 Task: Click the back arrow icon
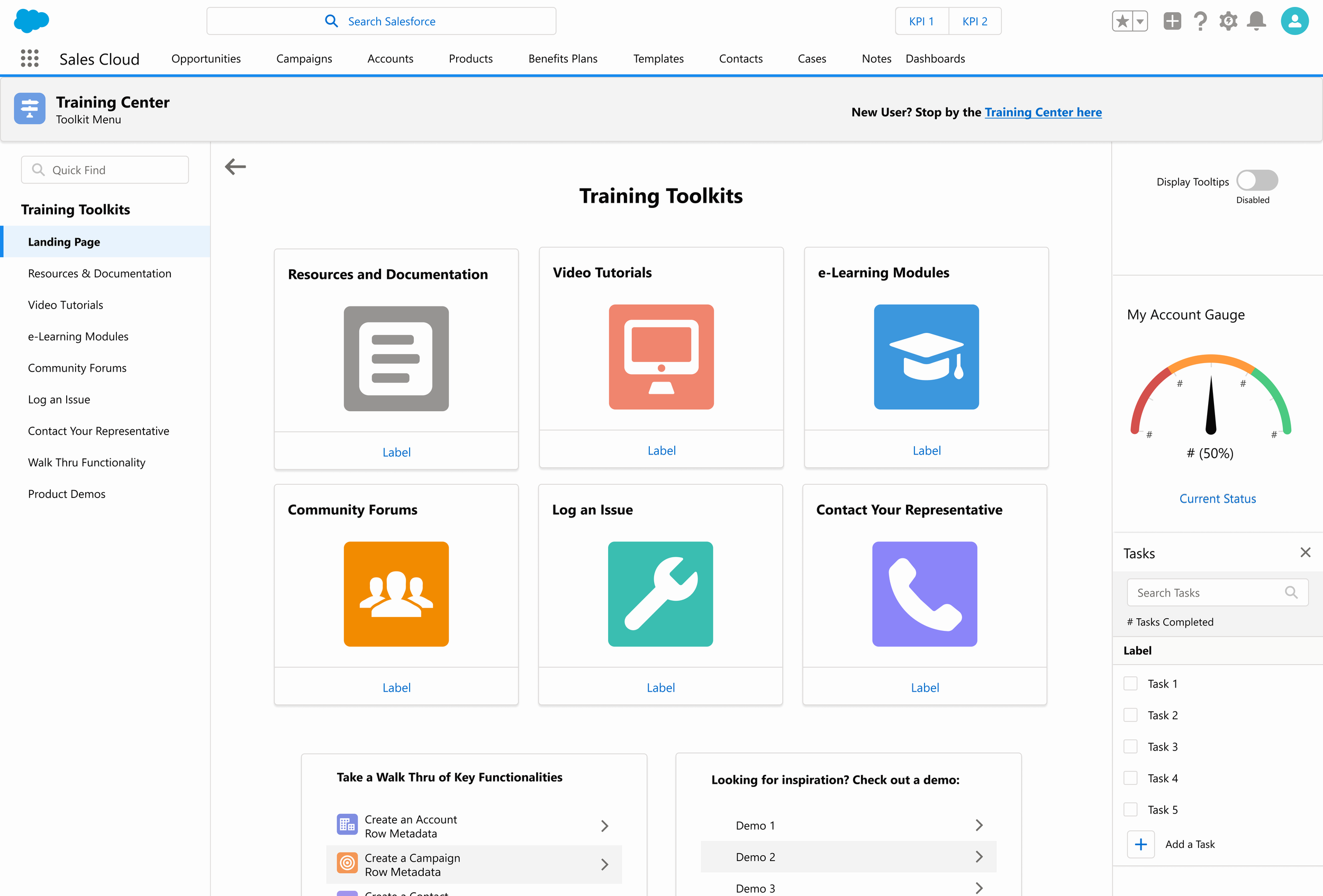tap(235, 167)
